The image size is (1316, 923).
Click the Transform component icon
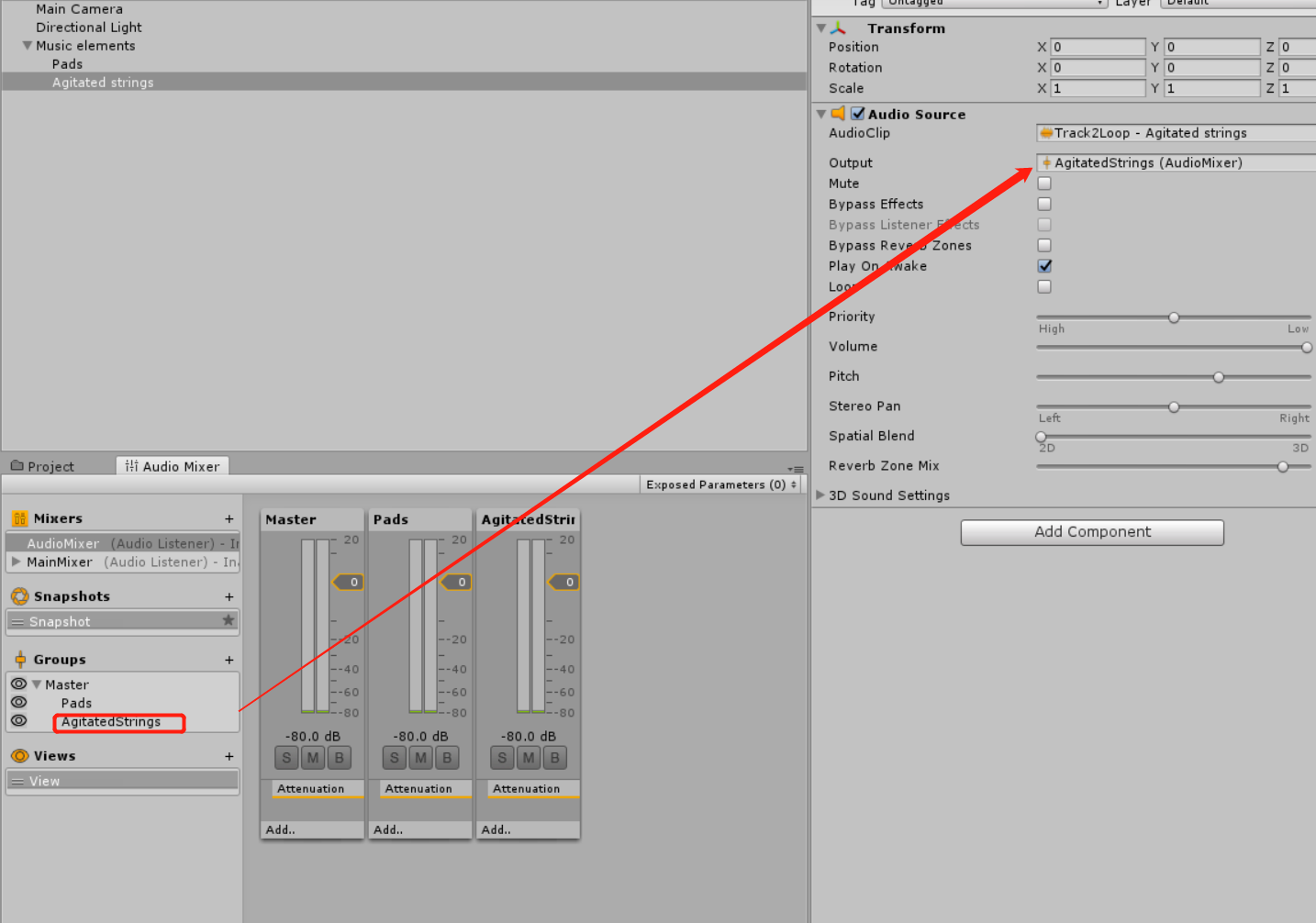pos(838,28)
